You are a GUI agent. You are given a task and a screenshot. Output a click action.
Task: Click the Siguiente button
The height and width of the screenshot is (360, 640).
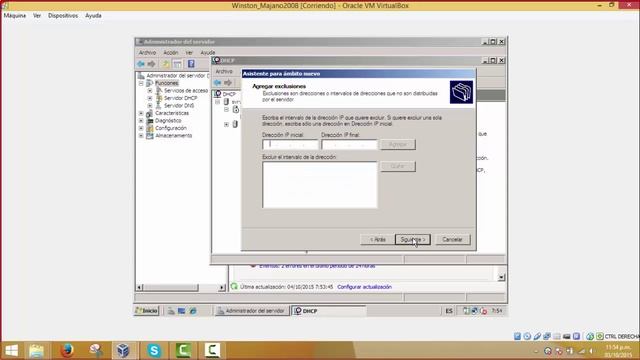pyautogui.click(x=413, y=240)
